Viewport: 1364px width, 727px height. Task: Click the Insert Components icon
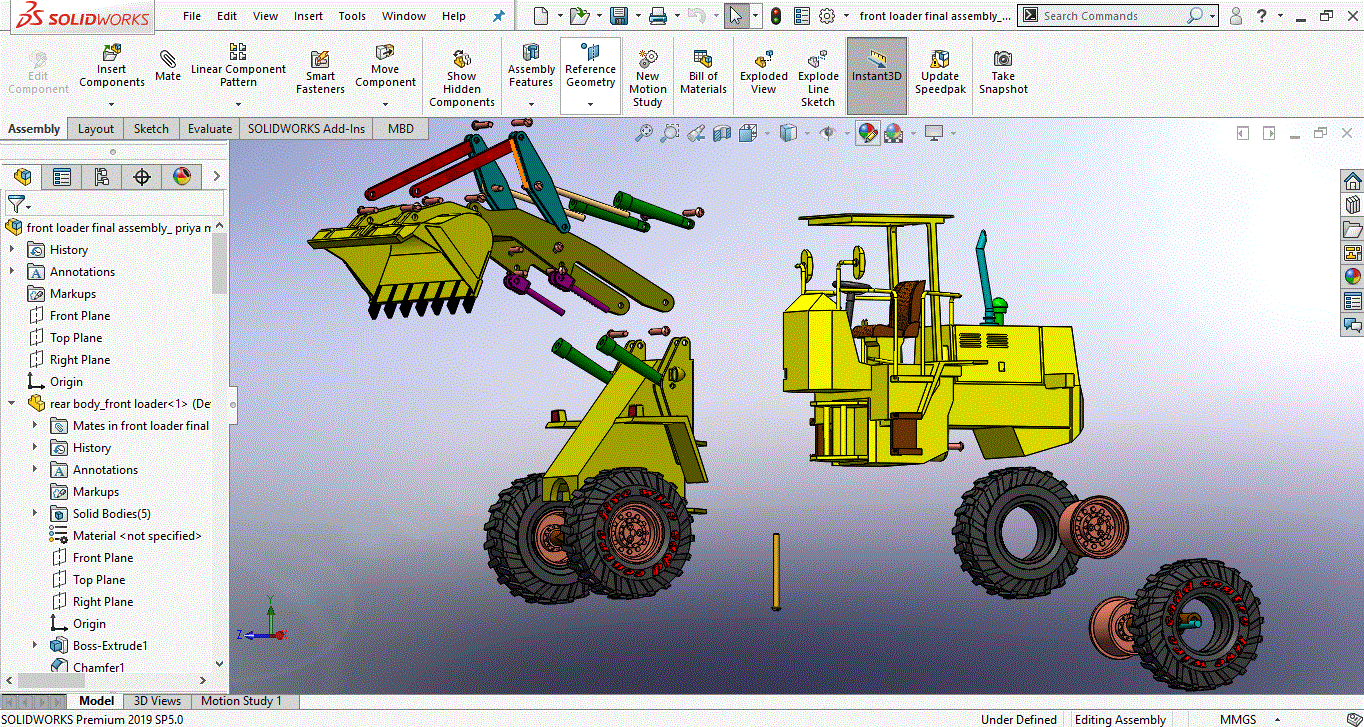[x=112, y=53]
